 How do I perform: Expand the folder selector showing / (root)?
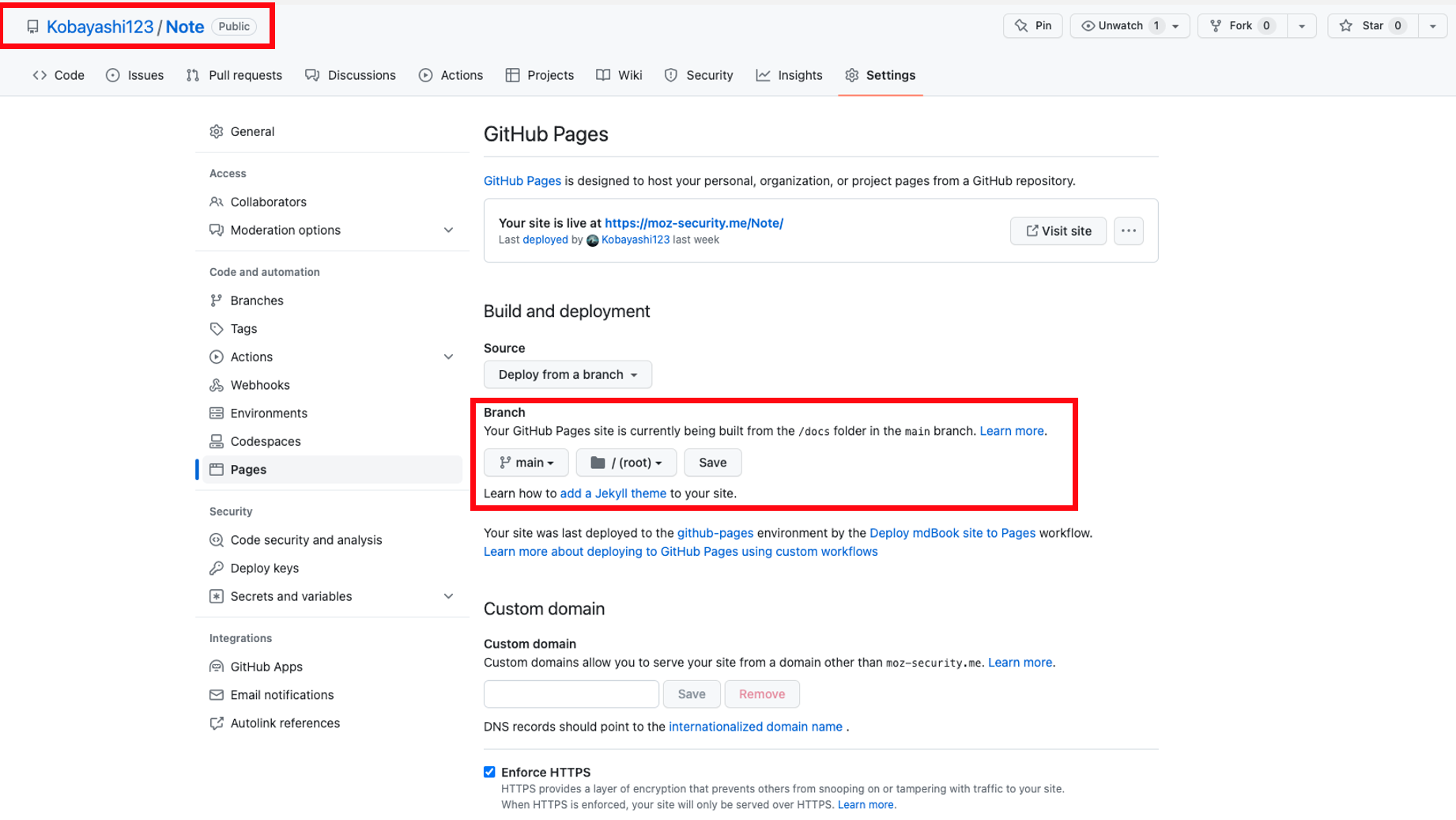625,463
